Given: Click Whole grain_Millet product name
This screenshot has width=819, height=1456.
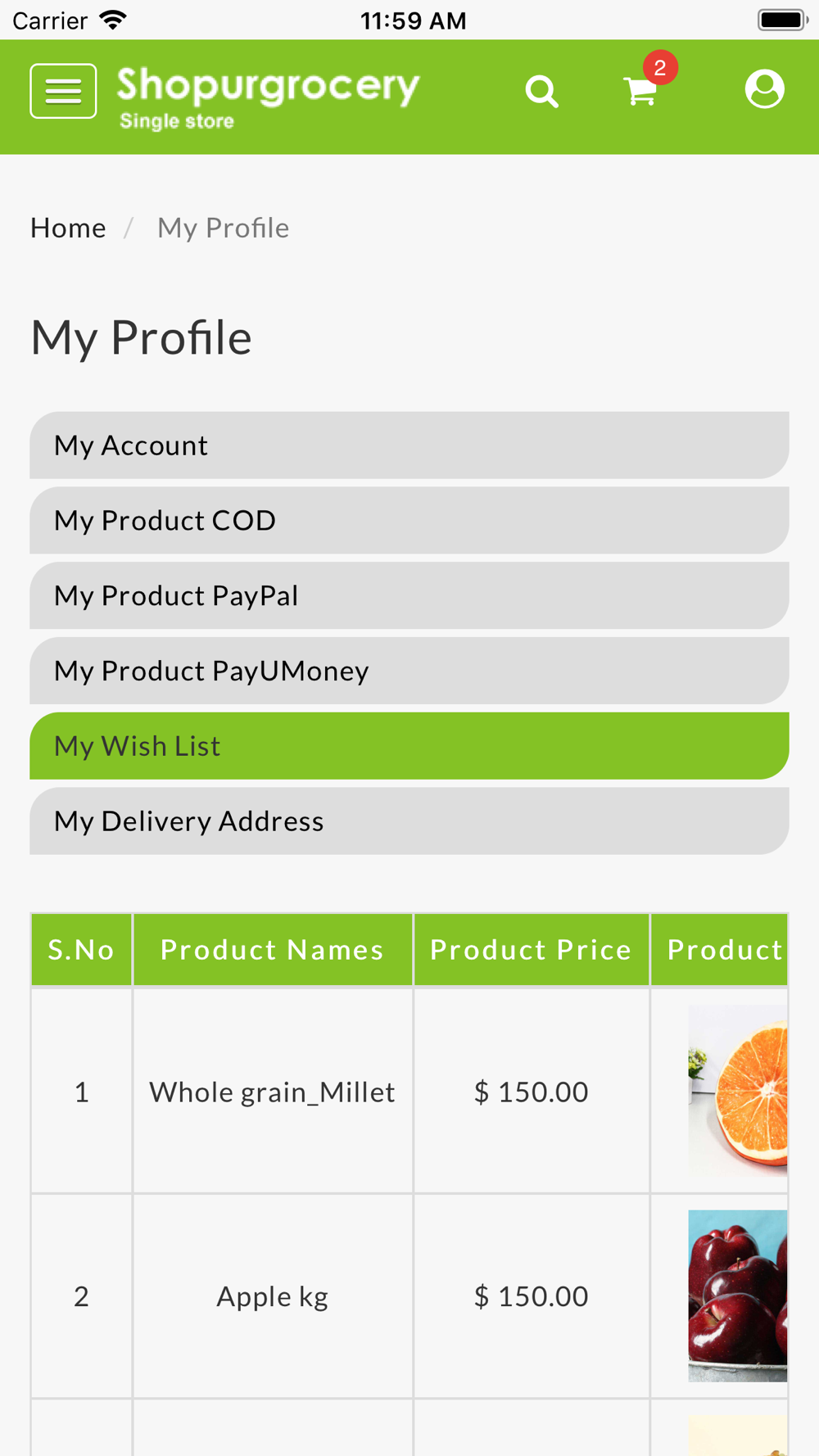Looking at the screenshot, I should 272,1092.
